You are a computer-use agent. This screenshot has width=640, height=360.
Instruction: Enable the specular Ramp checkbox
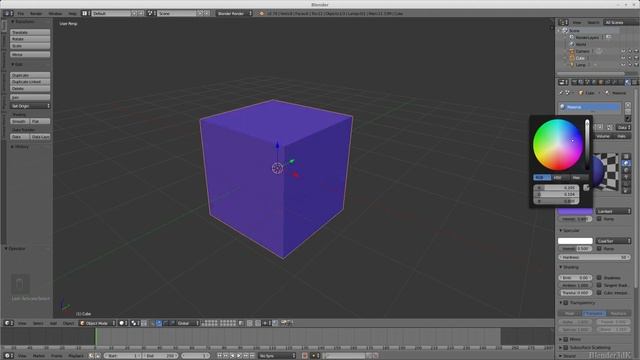click(599, 249)
